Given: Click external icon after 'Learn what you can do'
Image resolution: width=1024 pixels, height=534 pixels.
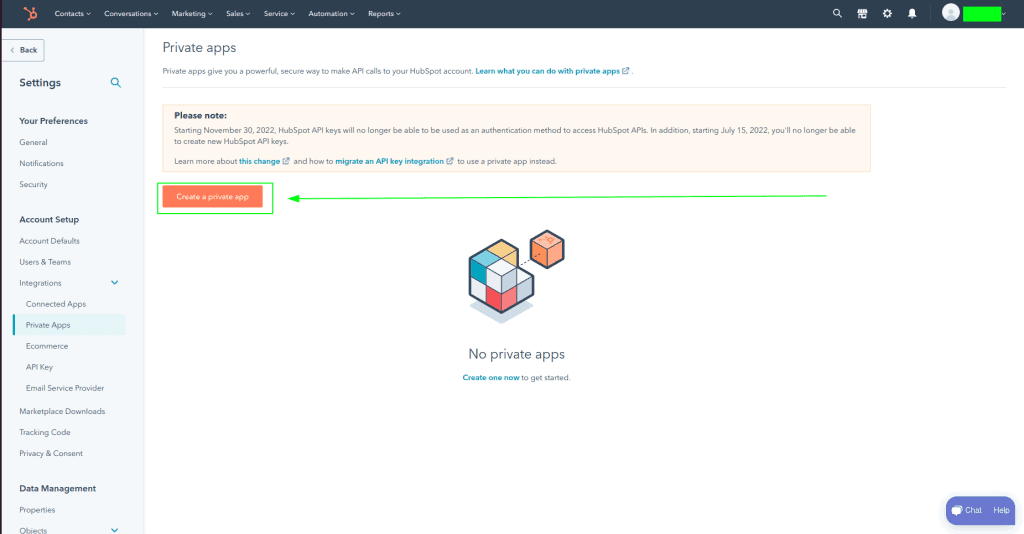Looking at the screenshot, I should click(x=626, y=71).
